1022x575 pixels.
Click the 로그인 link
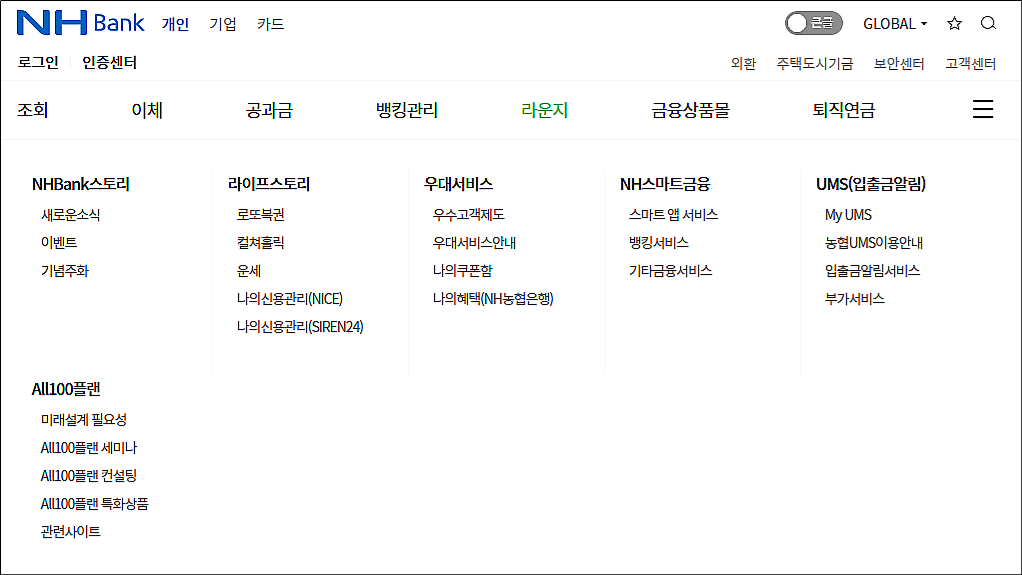38,63
